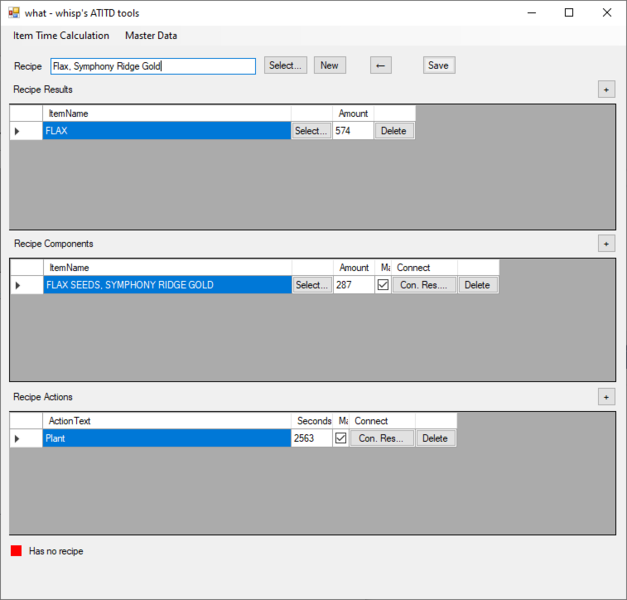Screen dimensions: 627x600
Task: Toggle the checkbox in the Flax Seeds row
Action: [x=383, y=285]
